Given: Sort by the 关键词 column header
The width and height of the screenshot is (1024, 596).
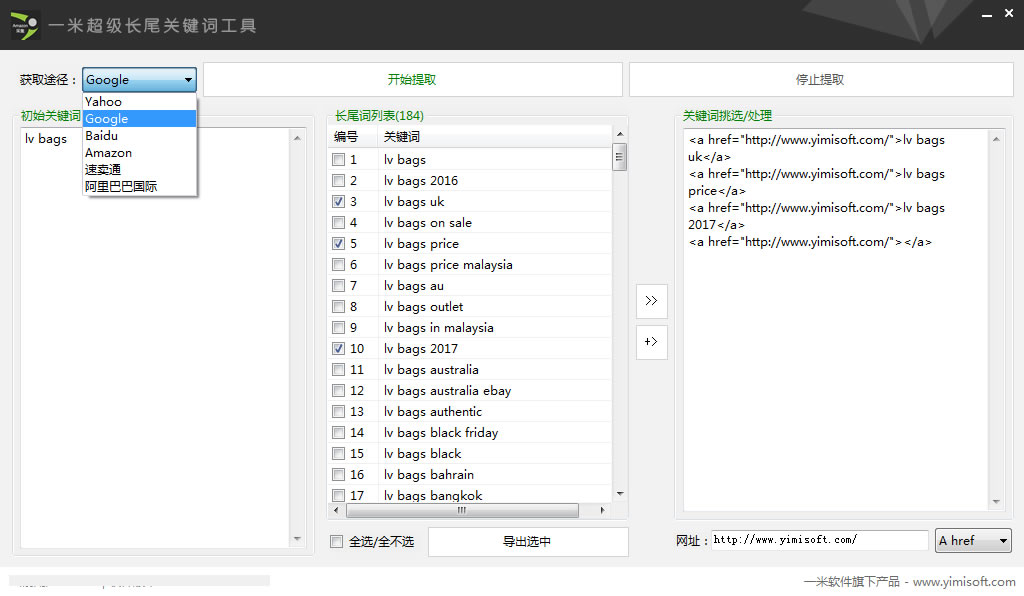Looking at the screenshot, I should point(494,136).
